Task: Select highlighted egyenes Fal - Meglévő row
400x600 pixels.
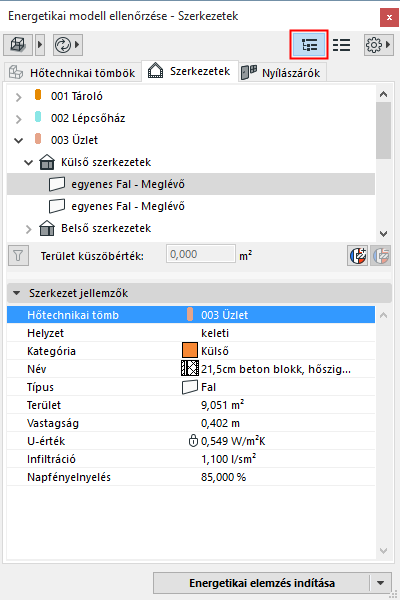Action: coord(191,184)
